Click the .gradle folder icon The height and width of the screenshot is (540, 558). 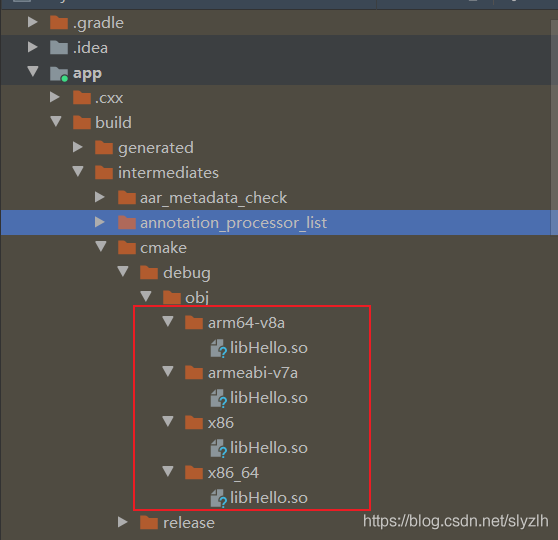click(59, 22)
